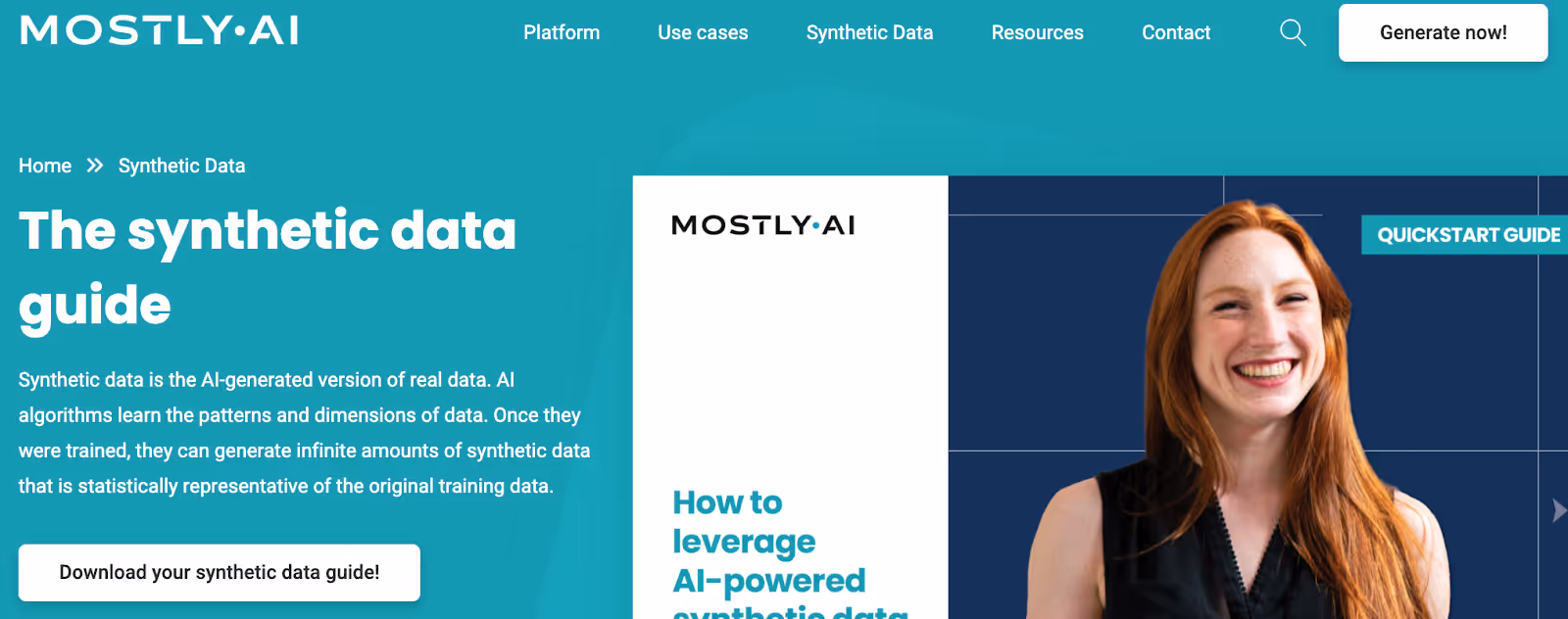This screenshot has width=1568, height=619.
Task: Click the smiling woman photo in the guide
Action: [1240, 411]
